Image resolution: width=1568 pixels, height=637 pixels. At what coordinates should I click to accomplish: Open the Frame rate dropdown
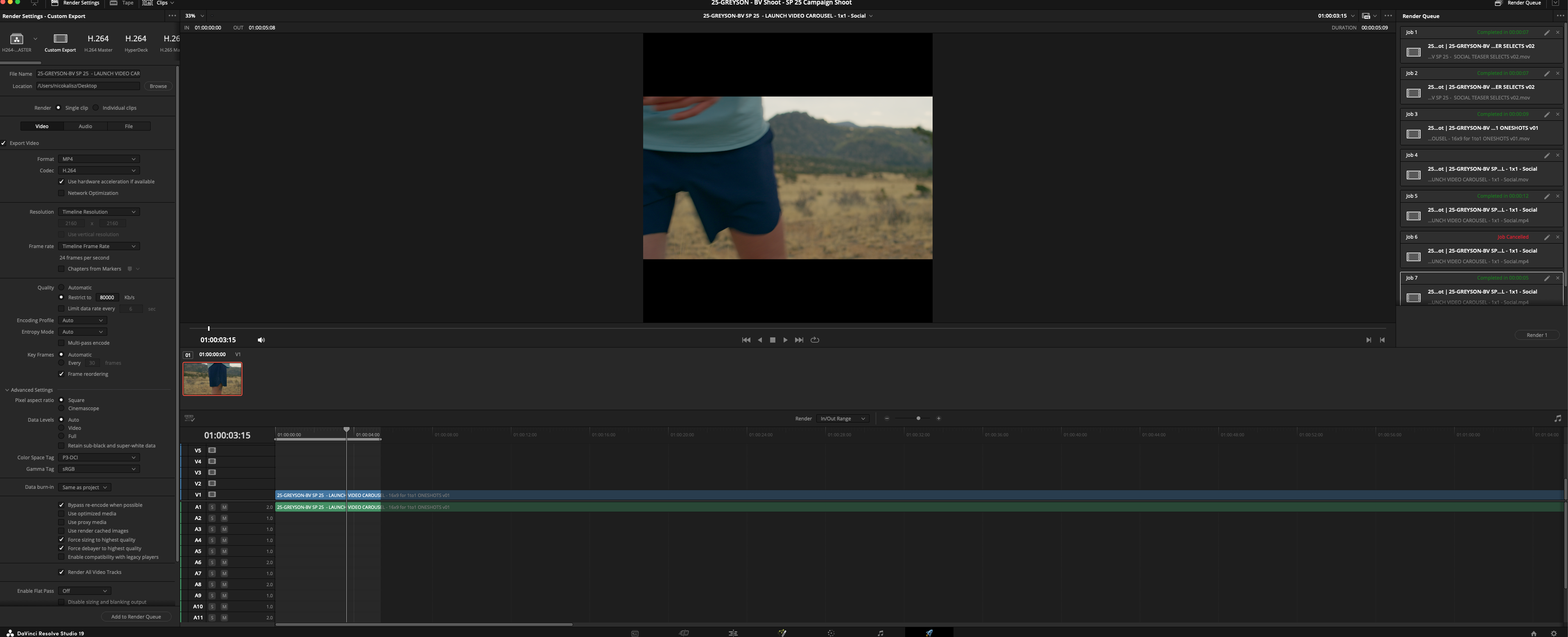(99, 246)
